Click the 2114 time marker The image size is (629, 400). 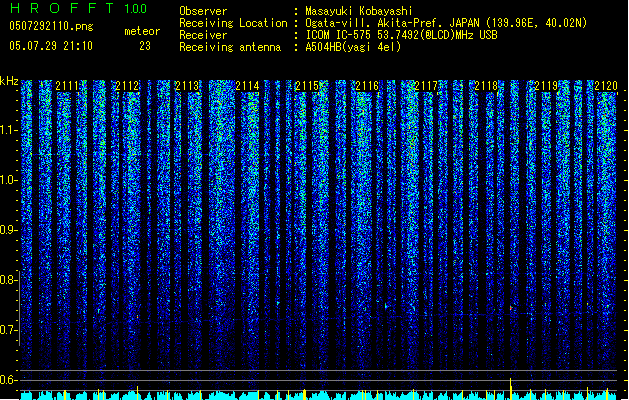click(x=247, y=86)
